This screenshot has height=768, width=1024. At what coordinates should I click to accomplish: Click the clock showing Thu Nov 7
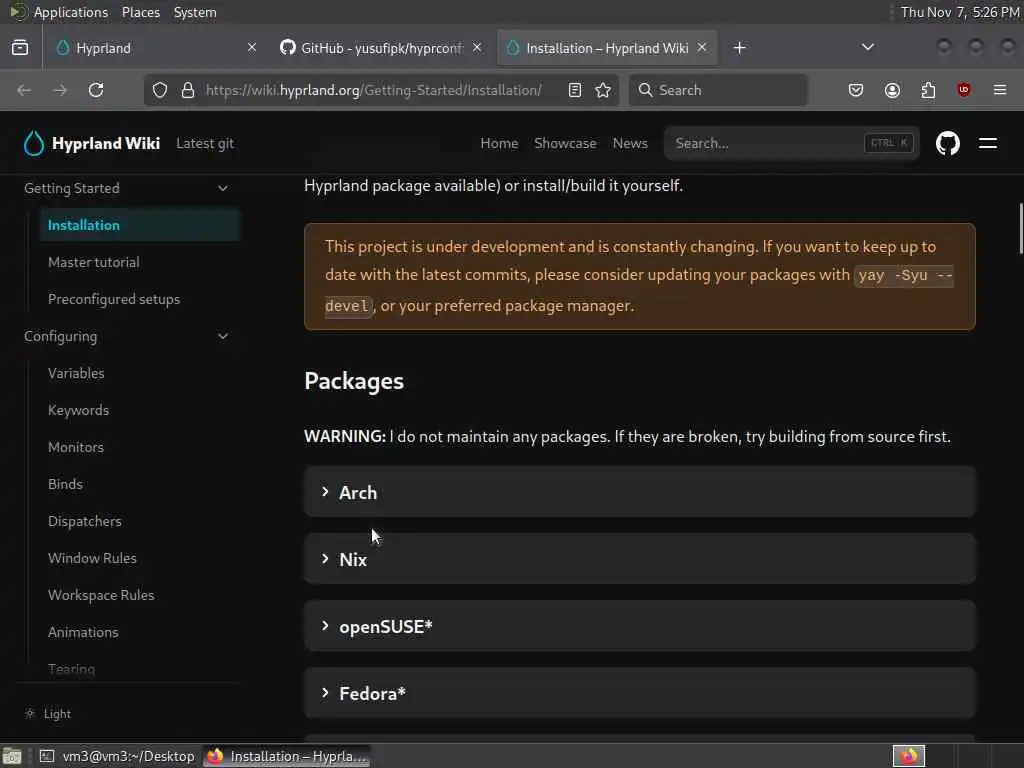(960, 12)
